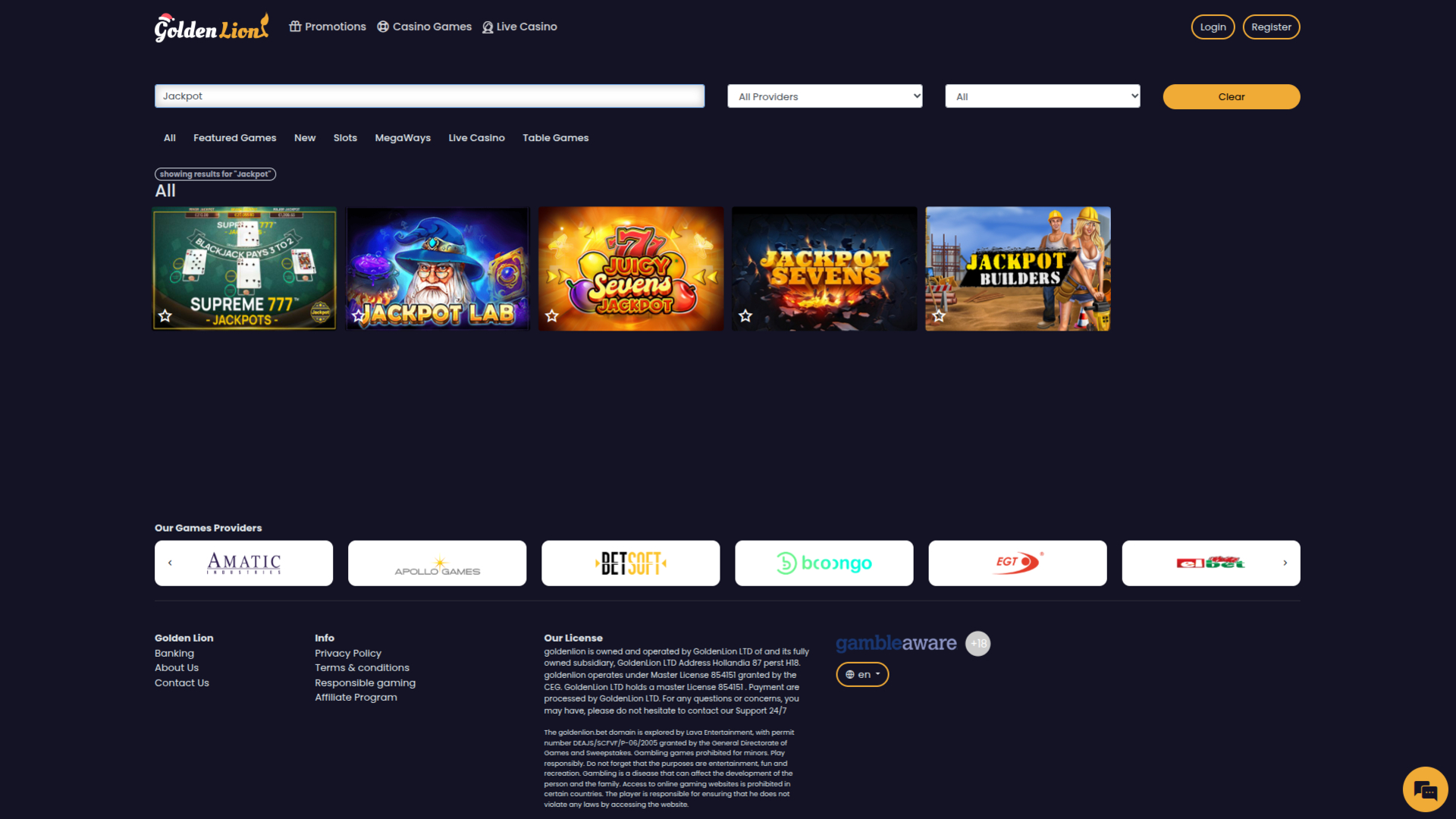Open Live Casino using its headset icon
Viewport: 1456px width, 819px height.
click(x=488, y=26)
